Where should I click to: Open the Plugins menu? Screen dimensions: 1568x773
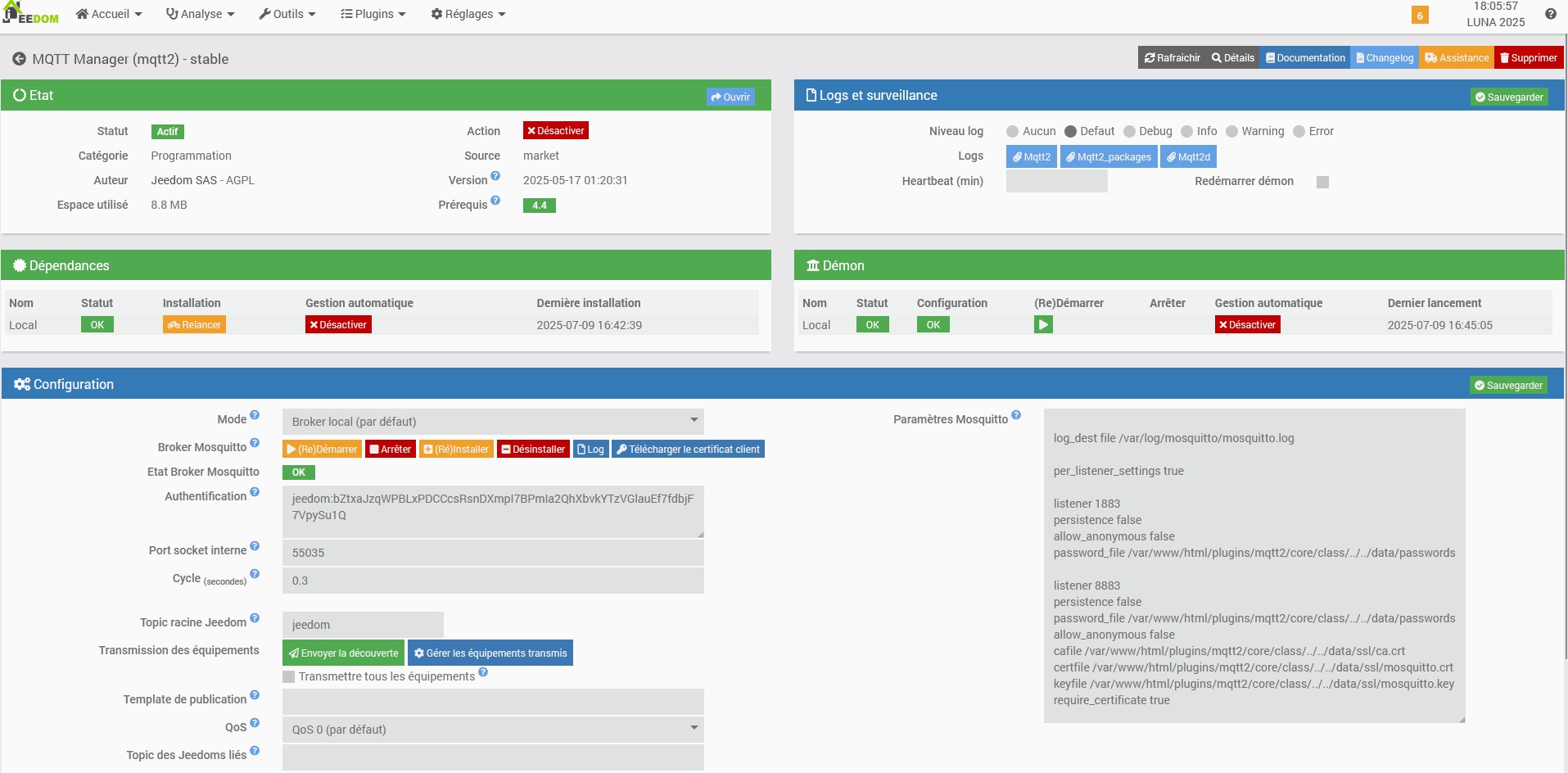click(x=373, y=14)
